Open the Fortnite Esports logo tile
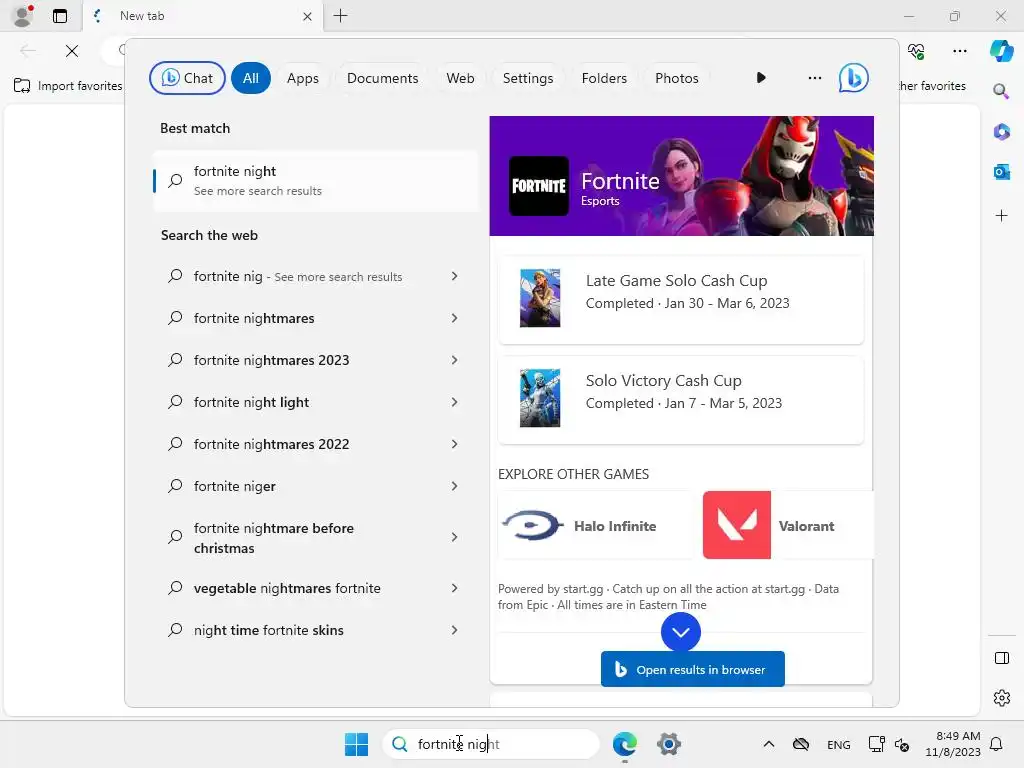 (539, 186)
